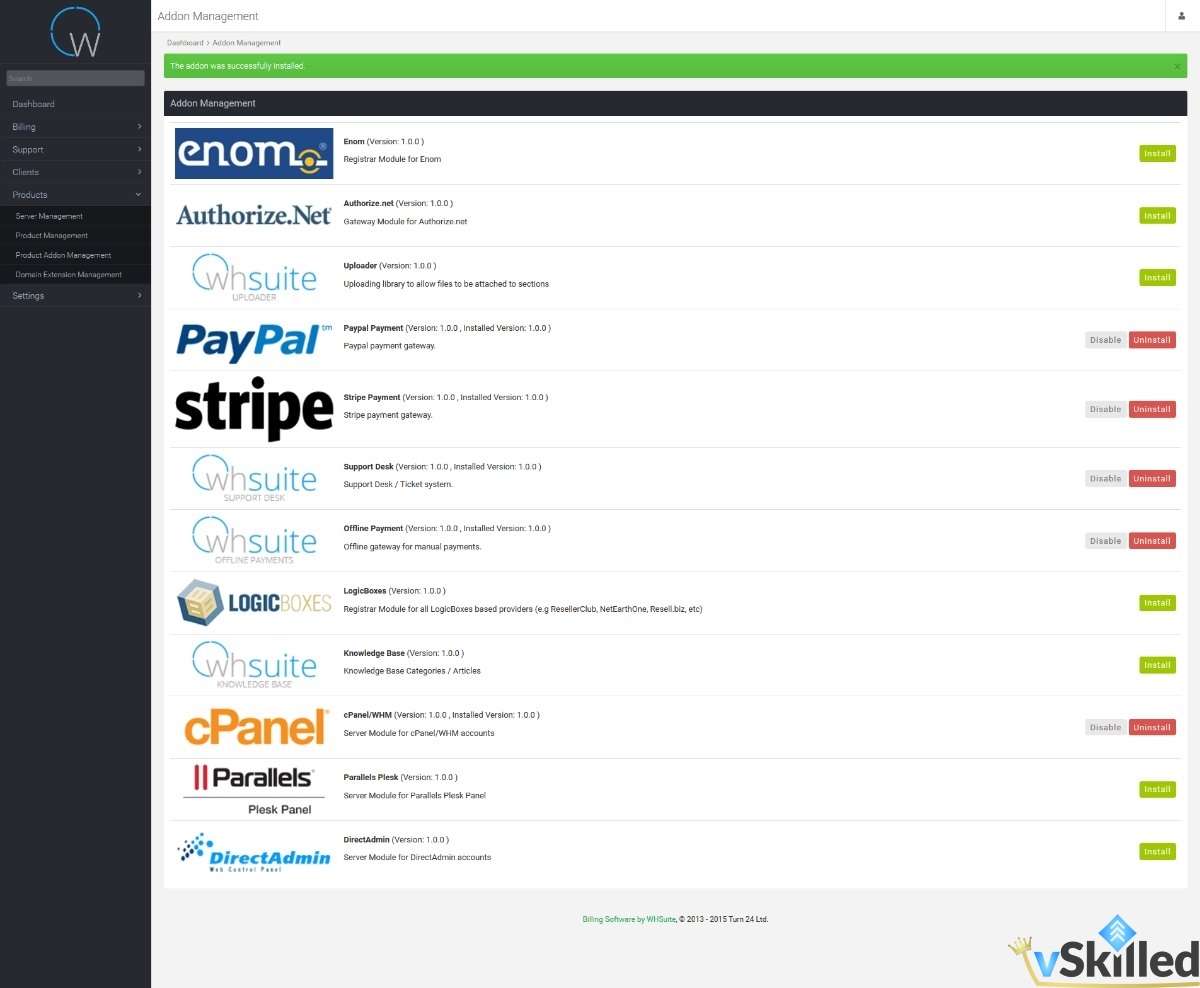Image resolution: width=1200 pixels, height=988 pixels.
Task: Click the Enom logo thumbnail
Action: point(254,153)
